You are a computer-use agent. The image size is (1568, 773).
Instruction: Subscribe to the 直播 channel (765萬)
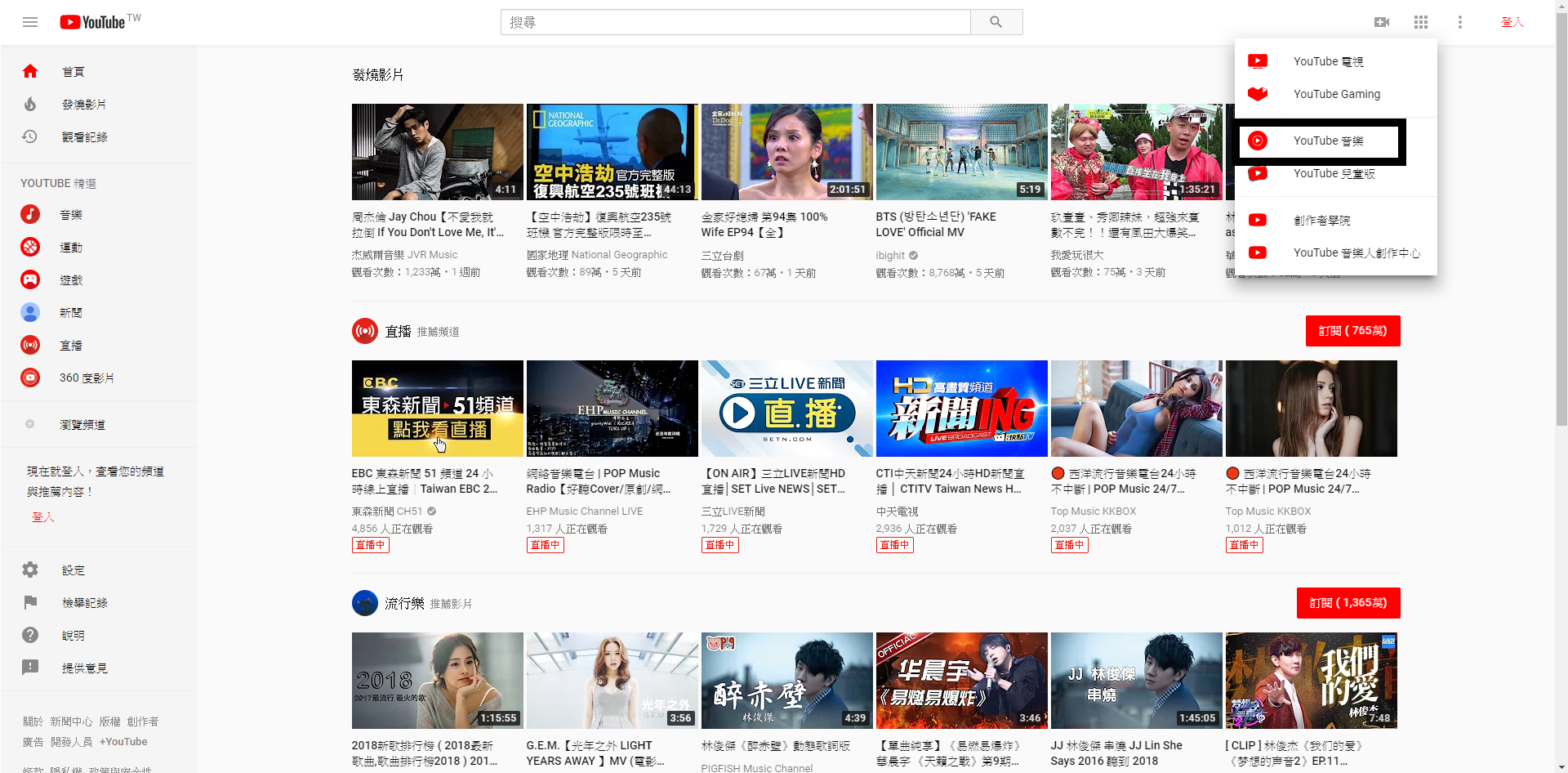1352,331
